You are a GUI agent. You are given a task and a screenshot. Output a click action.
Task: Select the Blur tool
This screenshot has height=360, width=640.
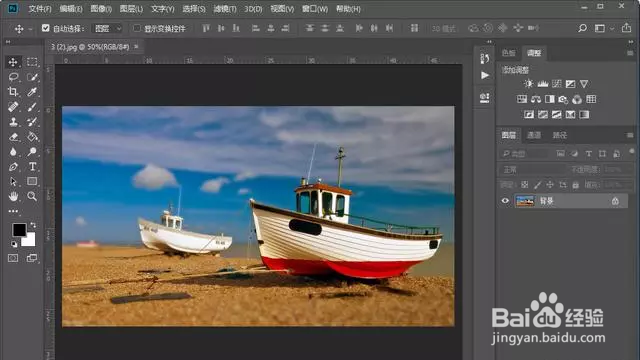click(x=13, y=152)
